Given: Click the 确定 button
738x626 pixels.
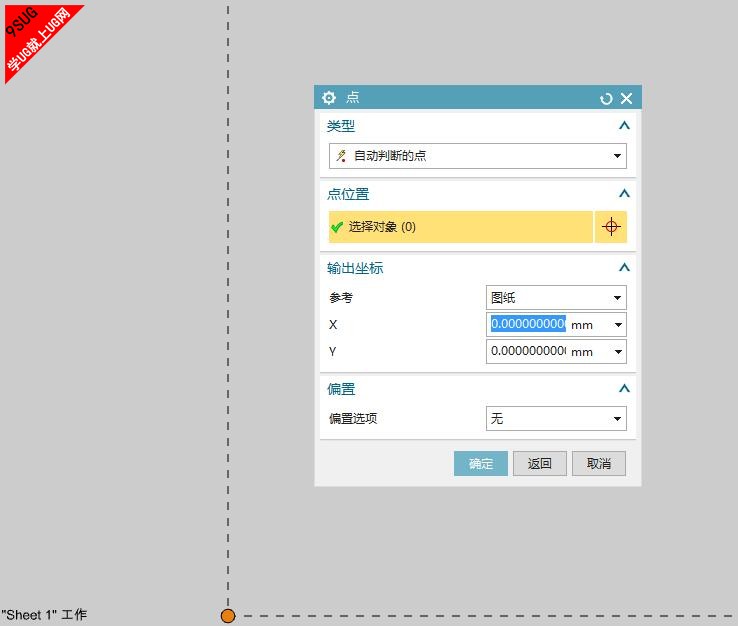Looking at the screenshot, I should pos(481,464).
